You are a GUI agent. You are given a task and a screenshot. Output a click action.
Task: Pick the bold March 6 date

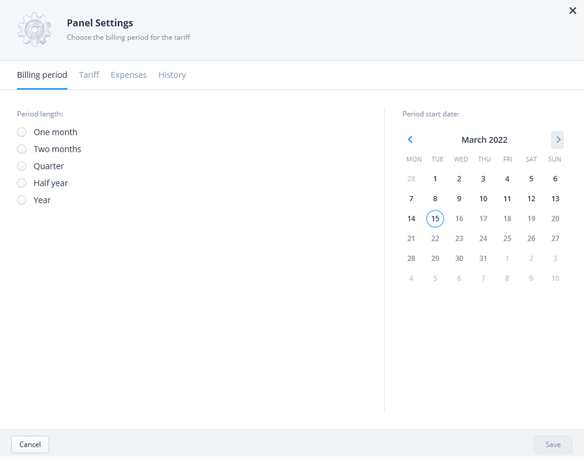click(x=555, y=179)
